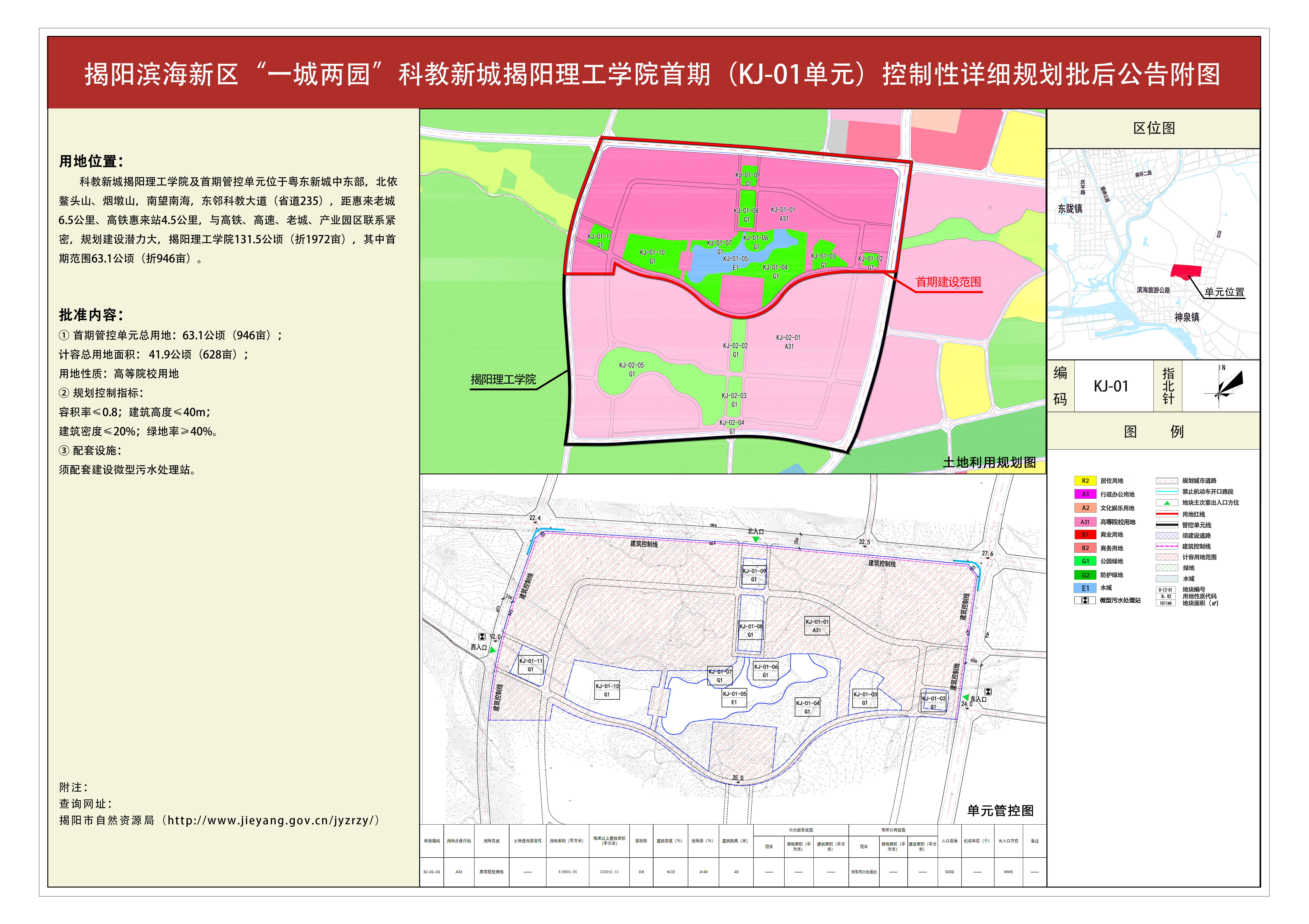Click the 微型污水处理站 symbol in the legend

pos(1085,600)
